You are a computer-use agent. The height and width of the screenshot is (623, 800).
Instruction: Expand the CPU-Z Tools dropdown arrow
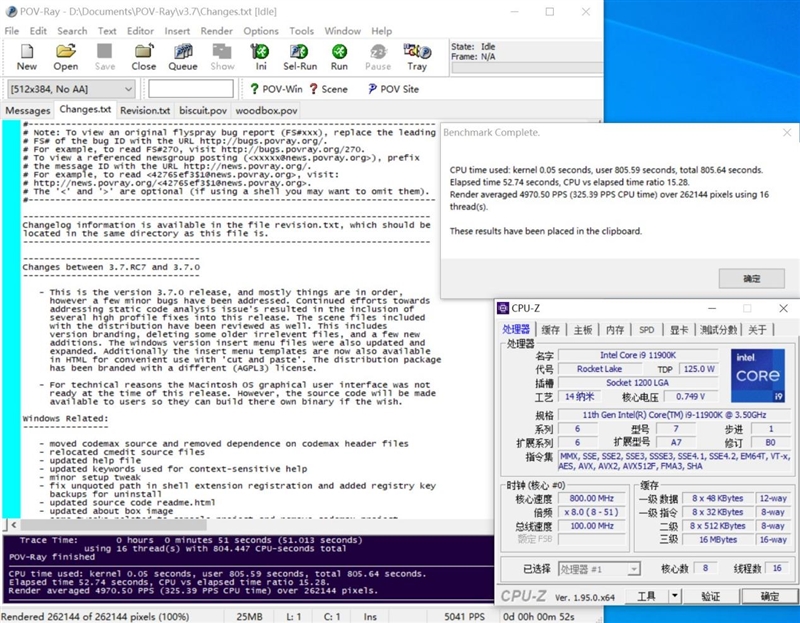[x=674, y=596]
